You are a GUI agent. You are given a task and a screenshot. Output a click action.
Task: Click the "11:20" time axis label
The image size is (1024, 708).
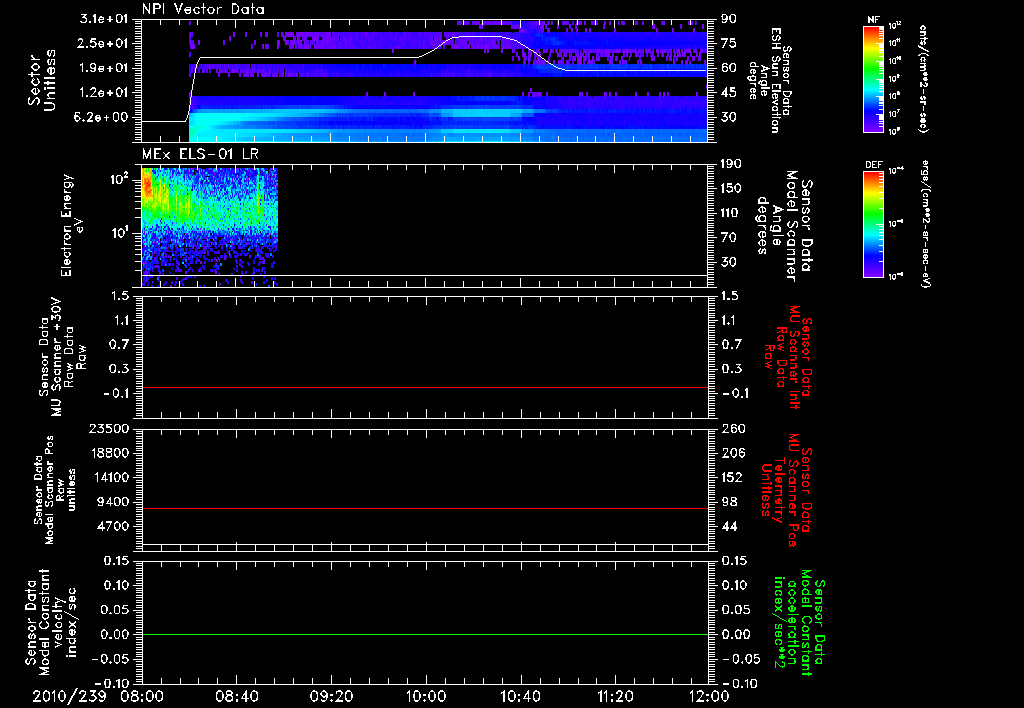615,696
